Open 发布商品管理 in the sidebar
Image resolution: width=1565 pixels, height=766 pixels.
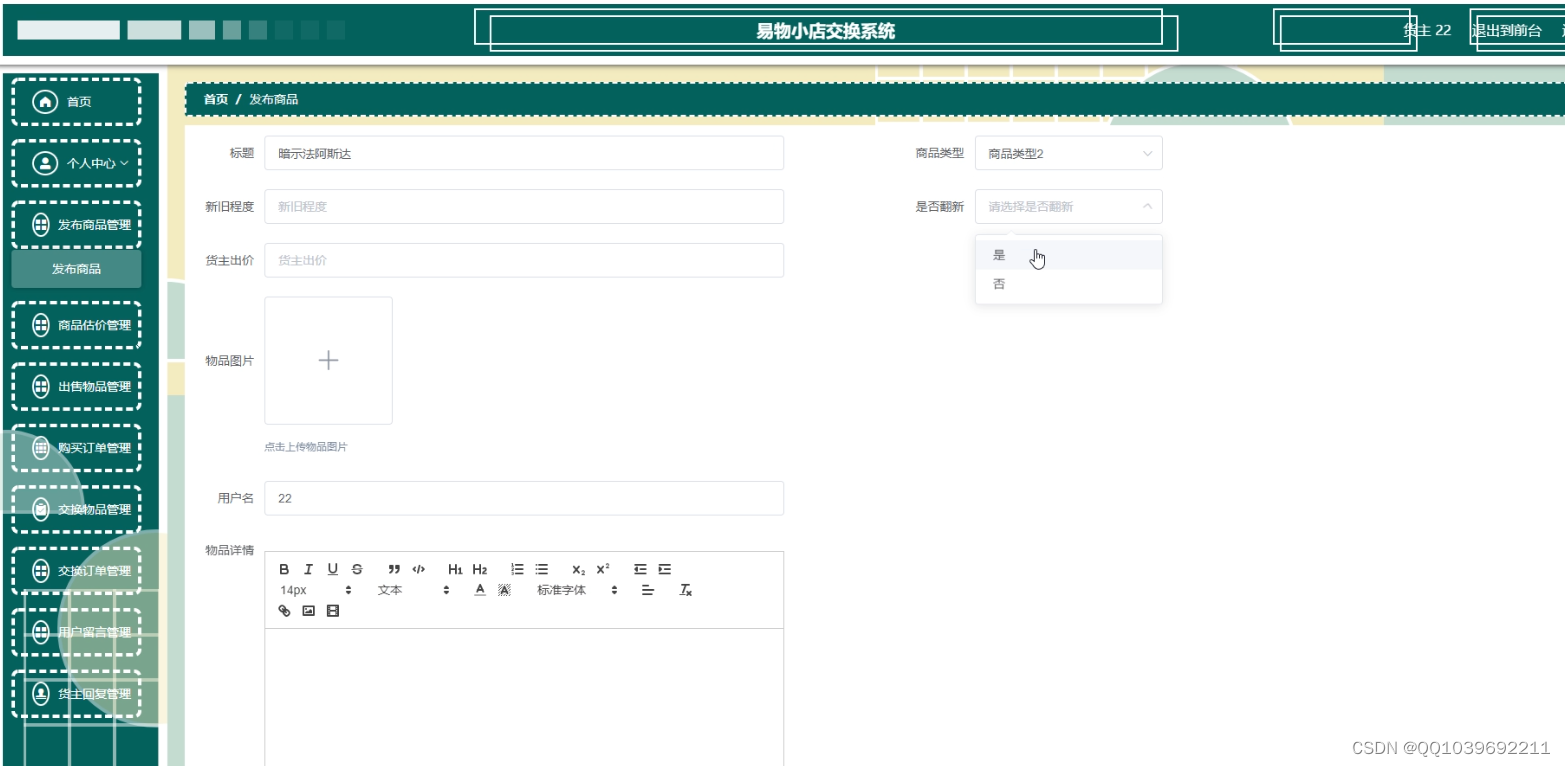(76, 225)
